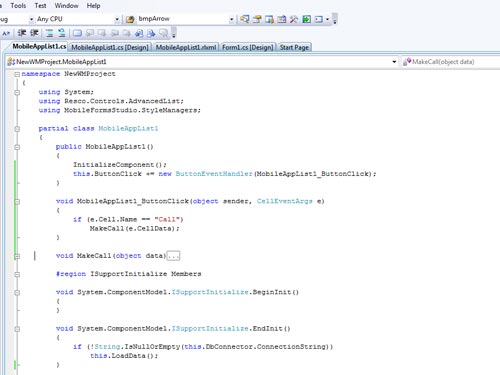This screenshot has width=500, height=375.
Task: Click the Other Windows toolbar icon
Action: coord(319,19)
